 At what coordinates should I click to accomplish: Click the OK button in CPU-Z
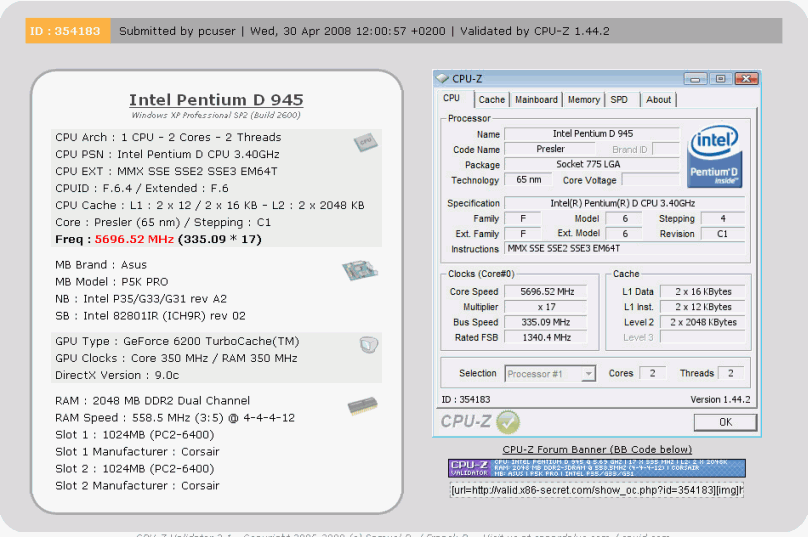click(725, 422)
